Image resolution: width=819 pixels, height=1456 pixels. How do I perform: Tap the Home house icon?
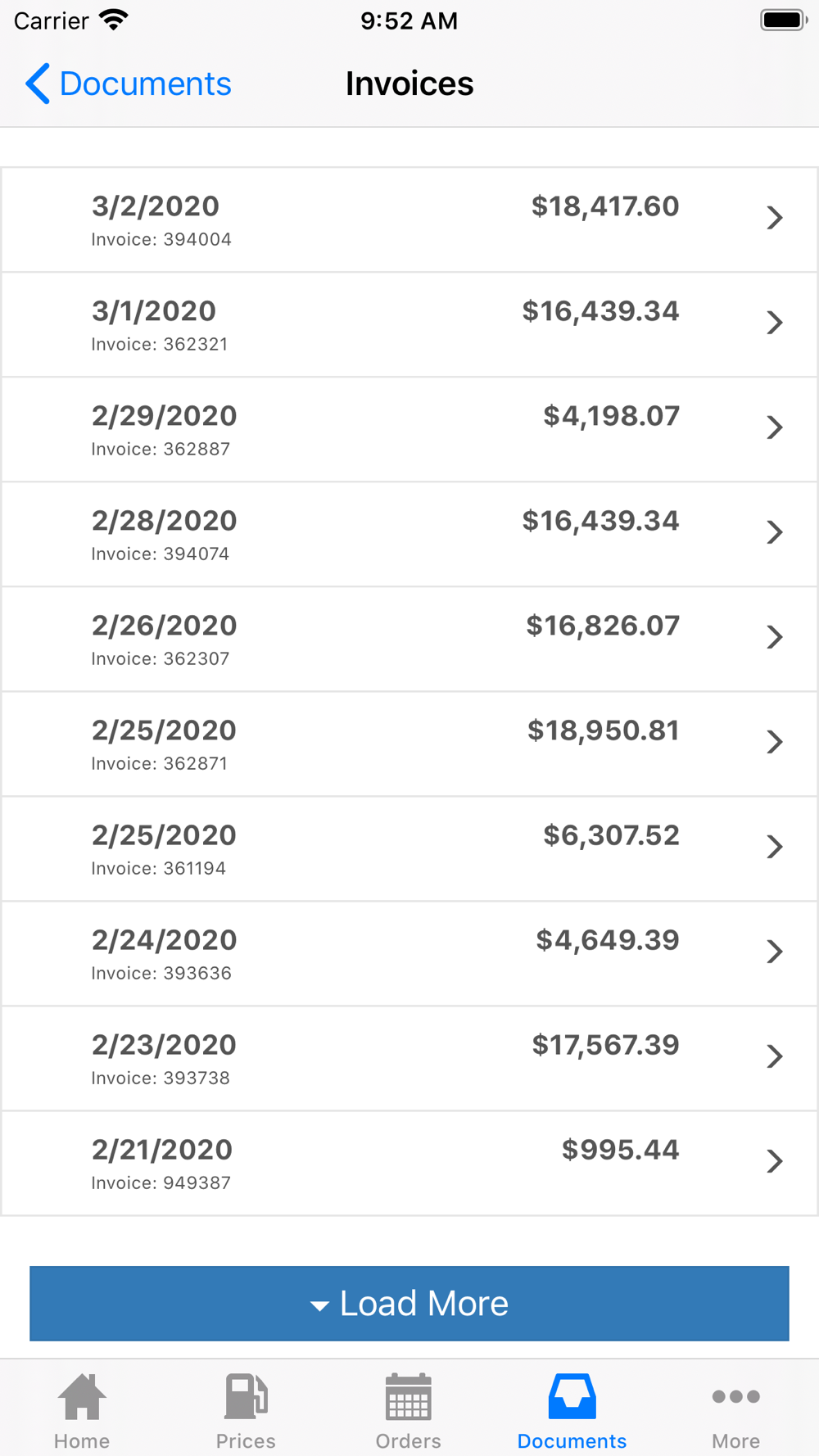pyautogui.click(x=82, y=1396)
